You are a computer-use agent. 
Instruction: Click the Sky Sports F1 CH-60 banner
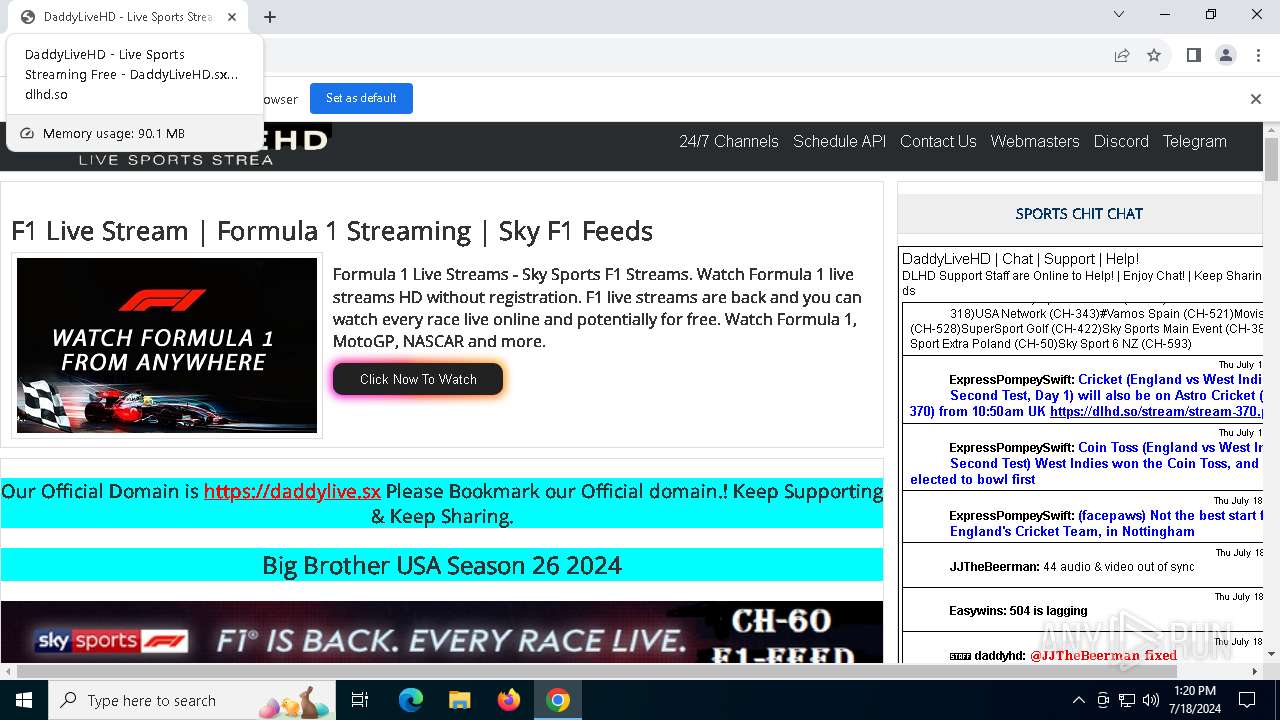point(442,632)
